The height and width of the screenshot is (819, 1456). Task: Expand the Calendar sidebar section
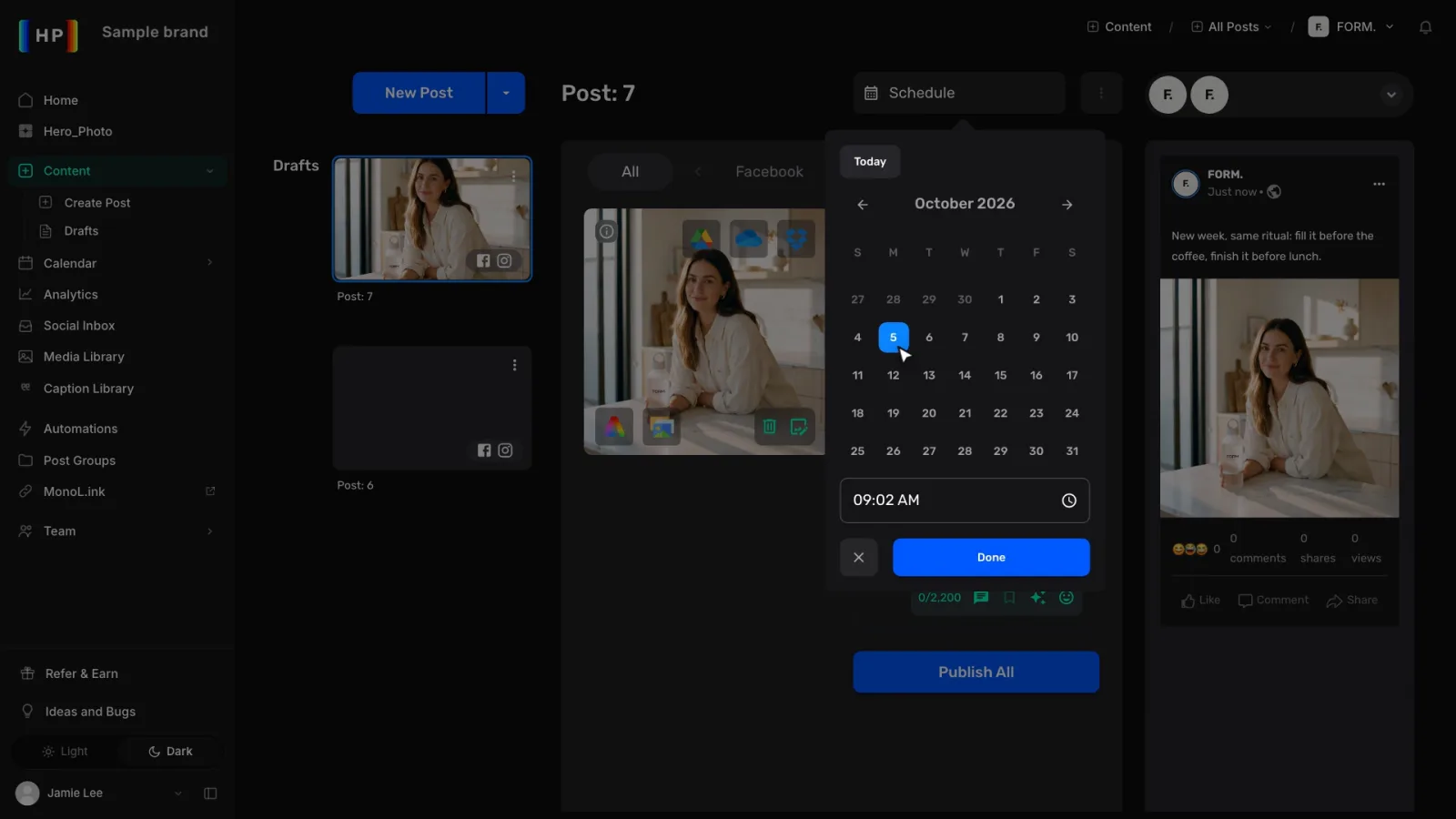(x=210, y=263)
